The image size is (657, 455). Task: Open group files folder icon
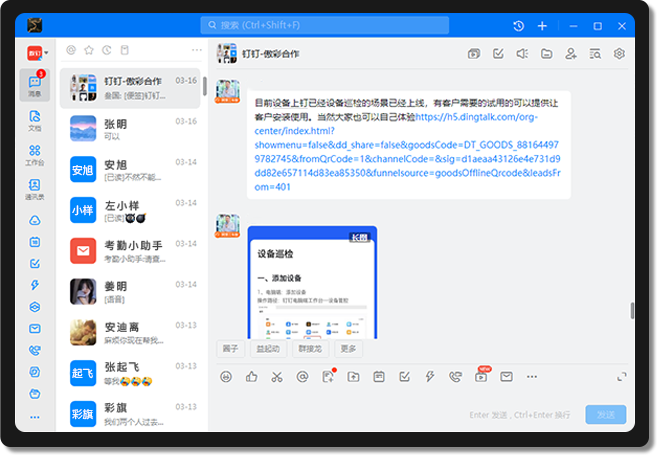(x=546, y=54)
